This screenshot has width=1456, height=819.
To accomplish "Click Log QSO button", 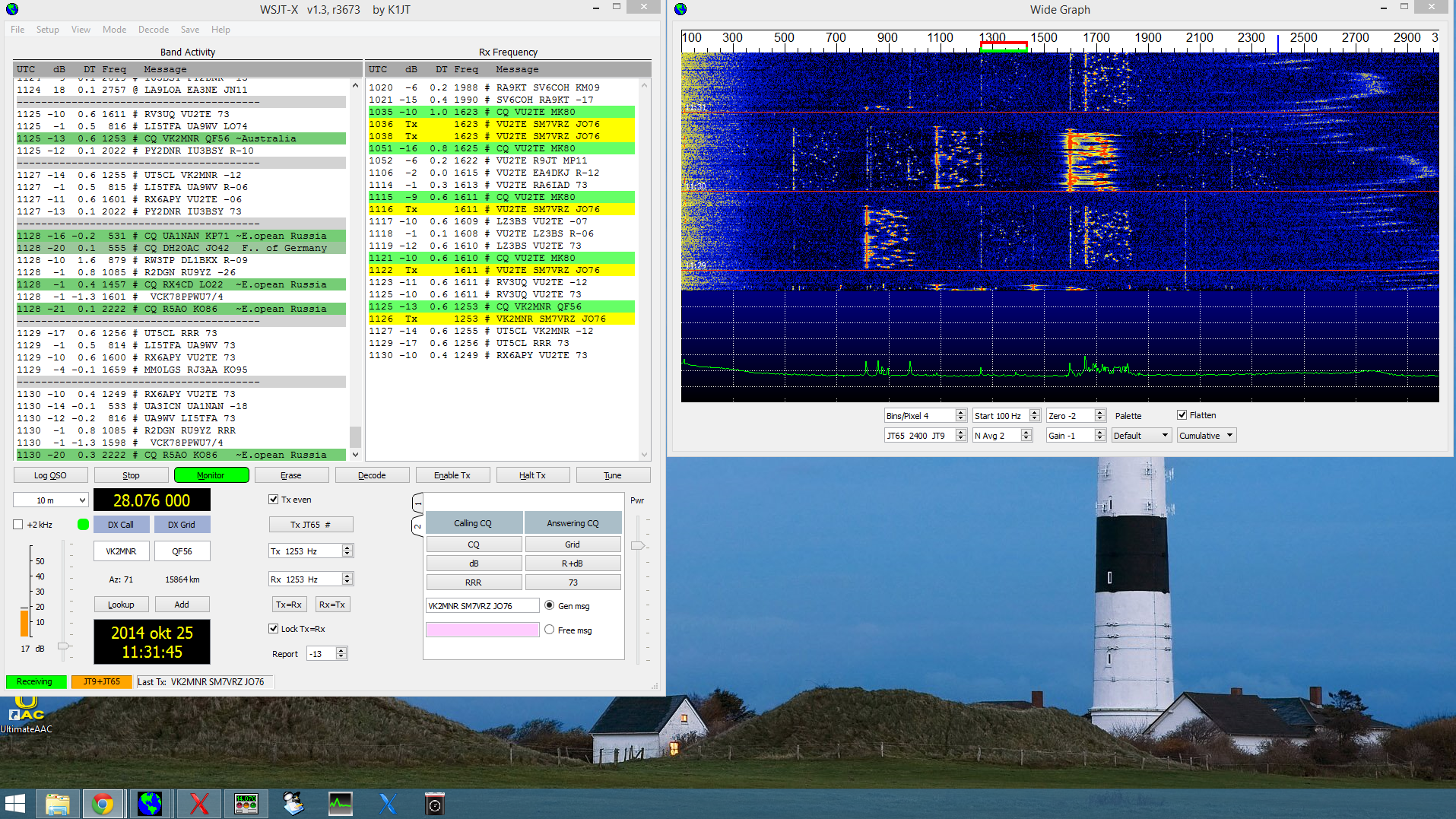I will pyautogui.click(x=50, y=475).
